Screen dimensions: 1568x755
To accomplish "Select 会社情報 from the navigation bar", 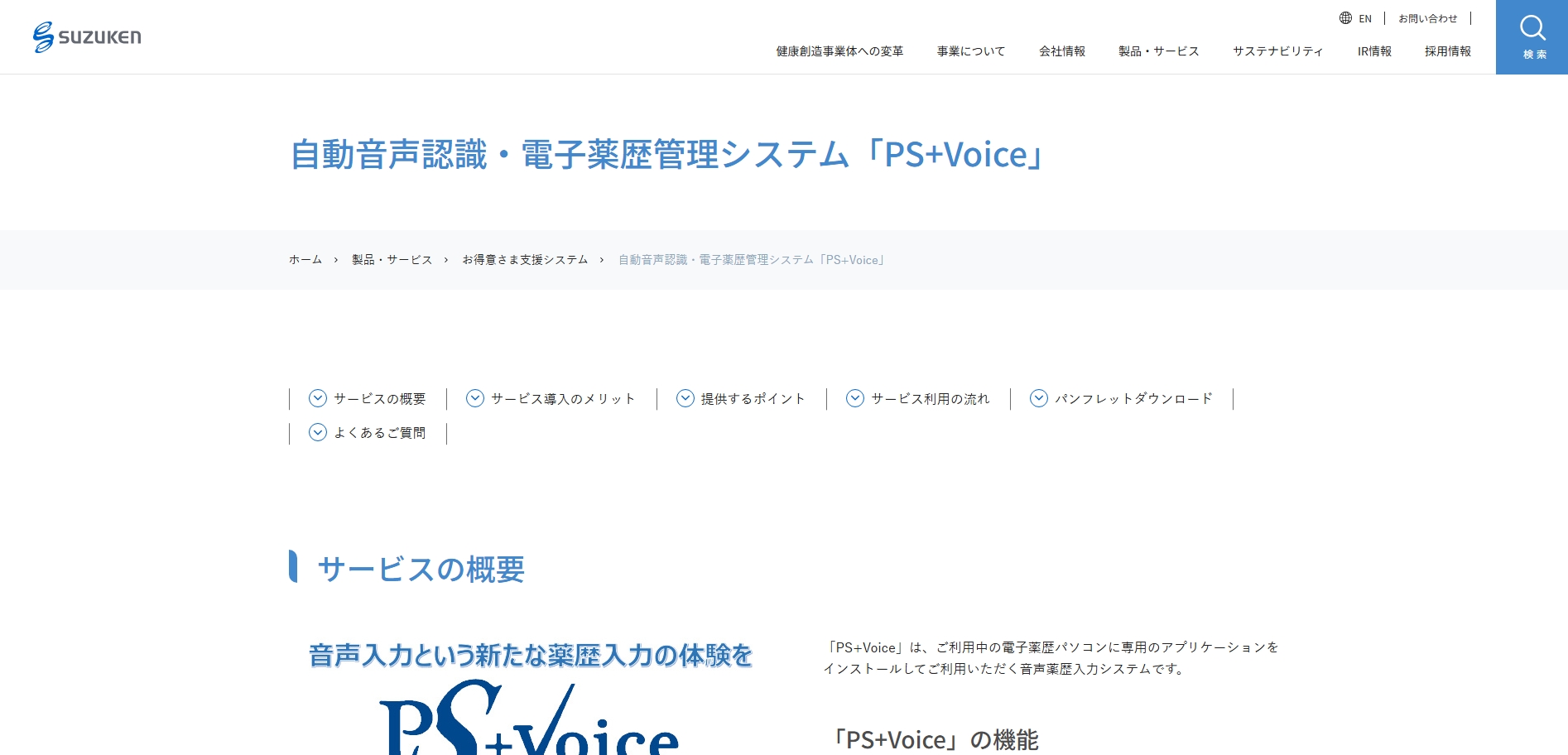I will (1064, 50).
